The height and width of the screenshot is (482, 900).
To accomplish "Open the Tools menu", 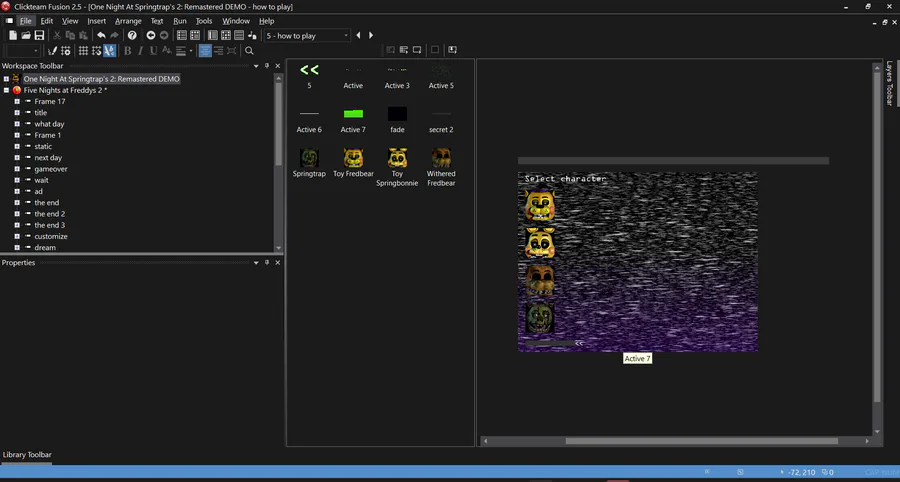I will click(204, 21).
